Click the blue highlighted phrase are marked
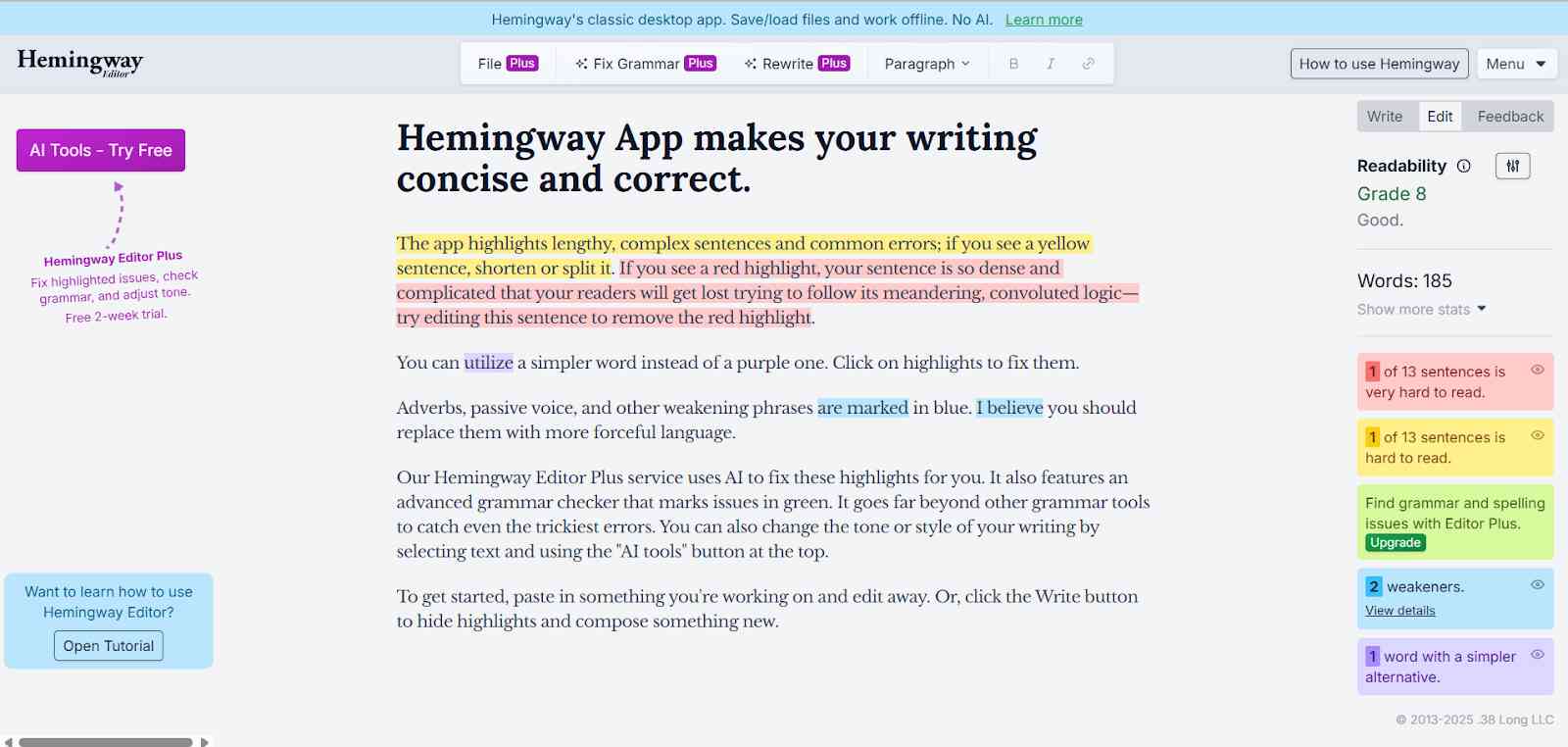 [862, 408]
